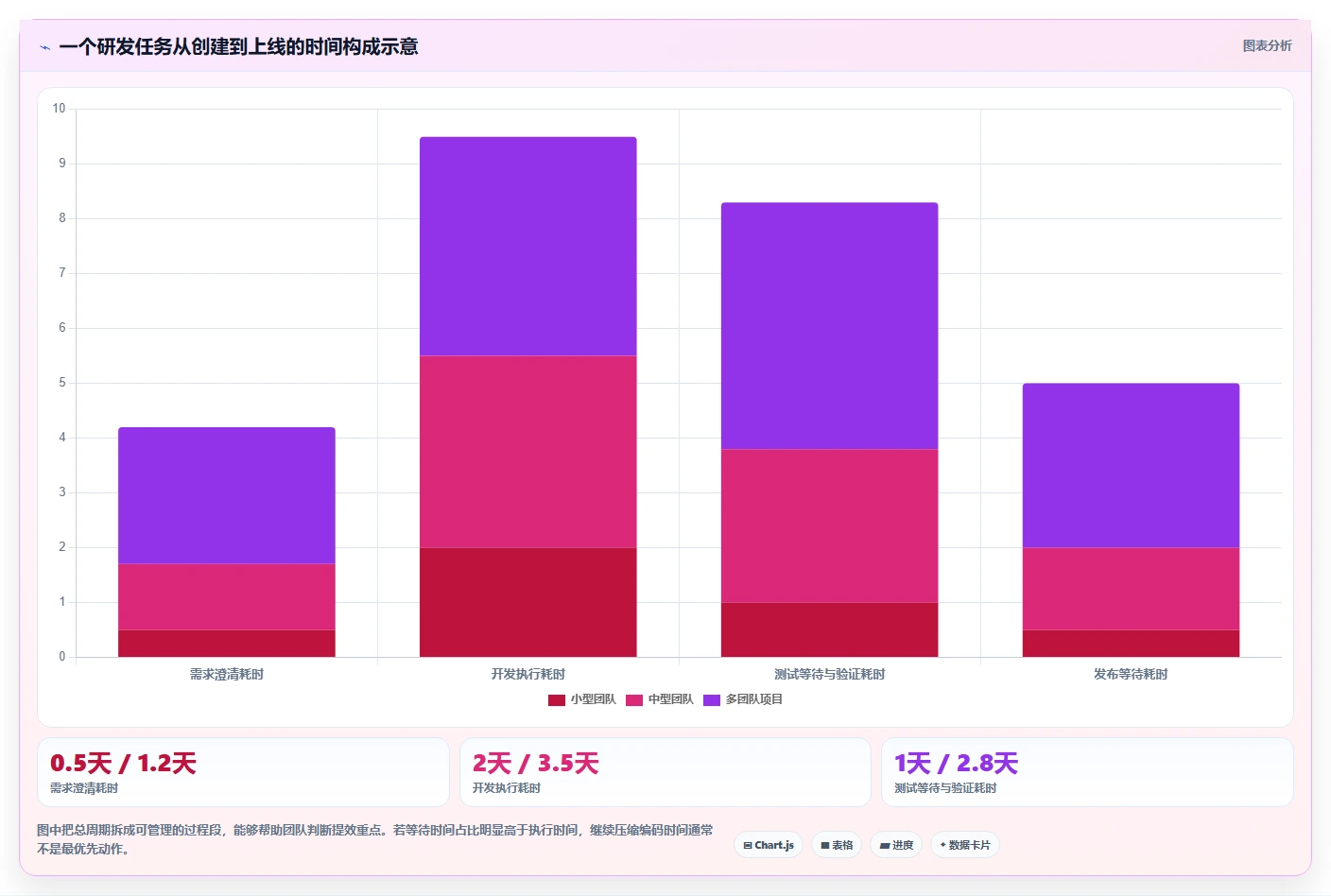Click the y-axis tick label 0
Viewport: 1331px width, 896px height.
point(62,657)
